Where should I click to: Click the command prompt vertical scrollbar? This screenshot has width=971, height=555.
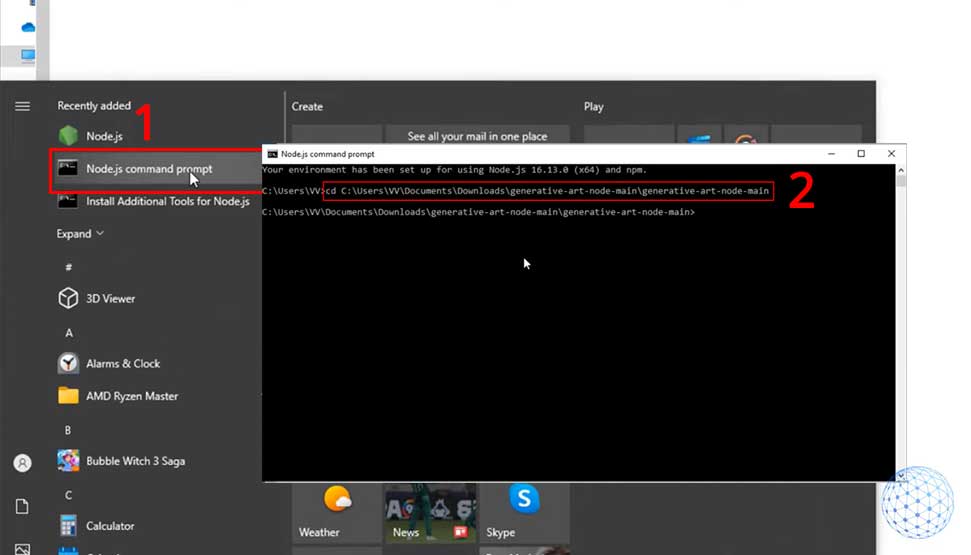(901, 322)
